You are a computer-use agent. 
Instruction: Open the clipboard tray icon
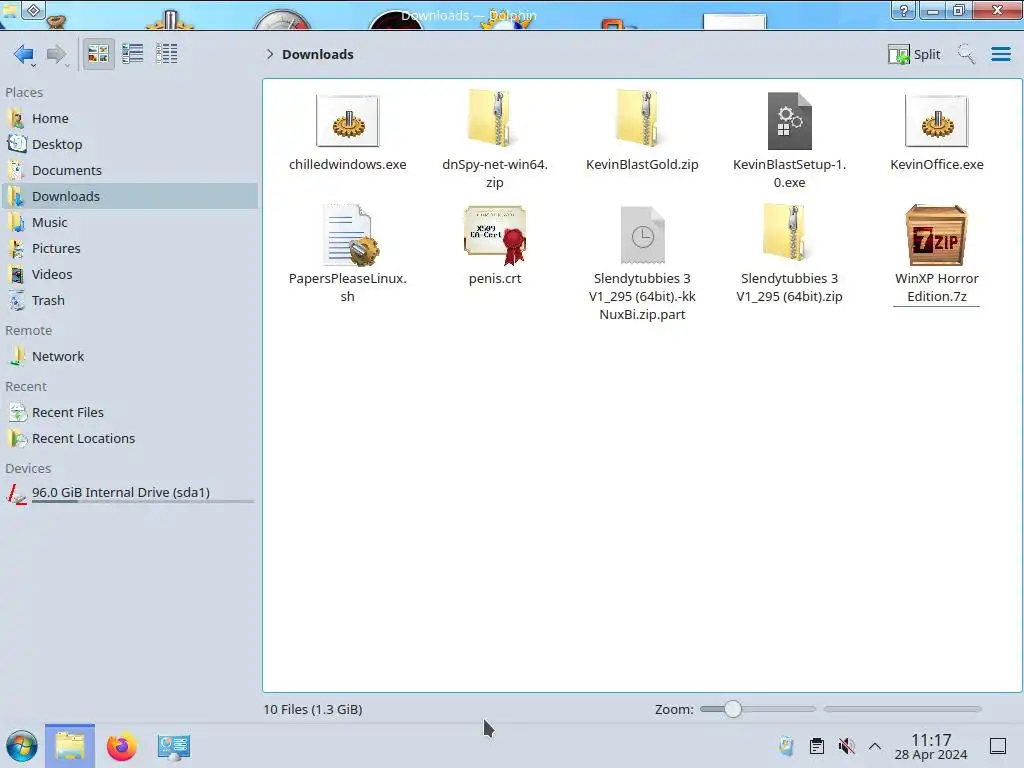tap(816, 746)
